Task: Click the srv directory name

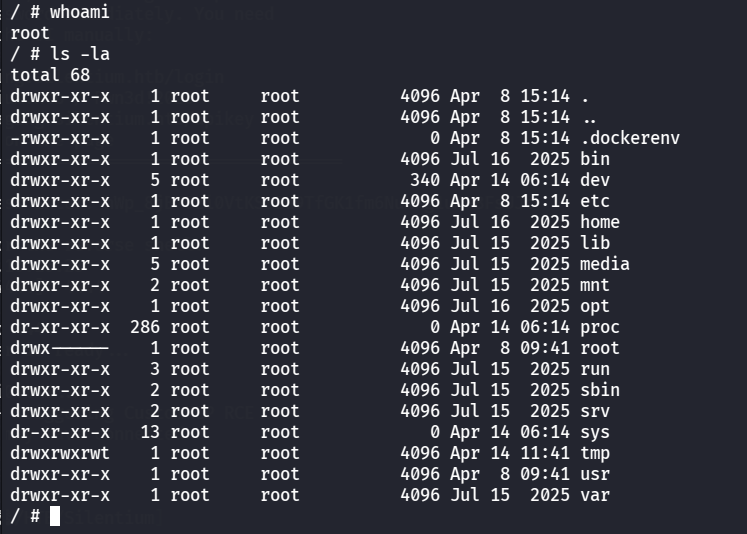Action: tap(595, 411)
